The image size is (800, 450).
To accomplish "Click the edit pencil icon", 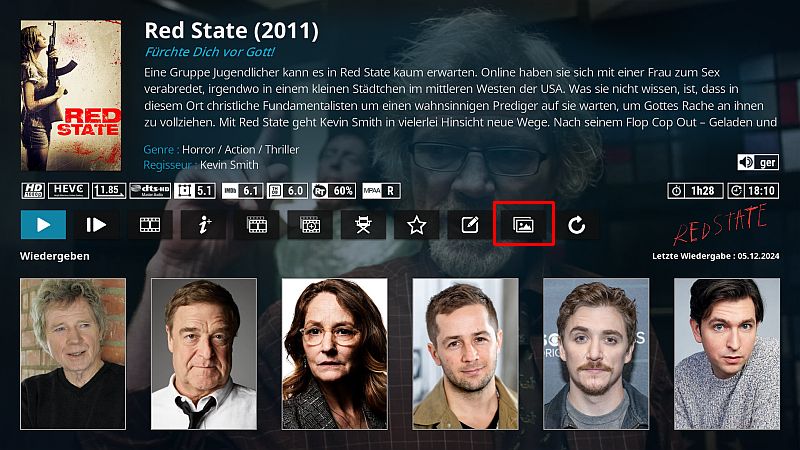I will pyautogui.click(x=470, y=224).
